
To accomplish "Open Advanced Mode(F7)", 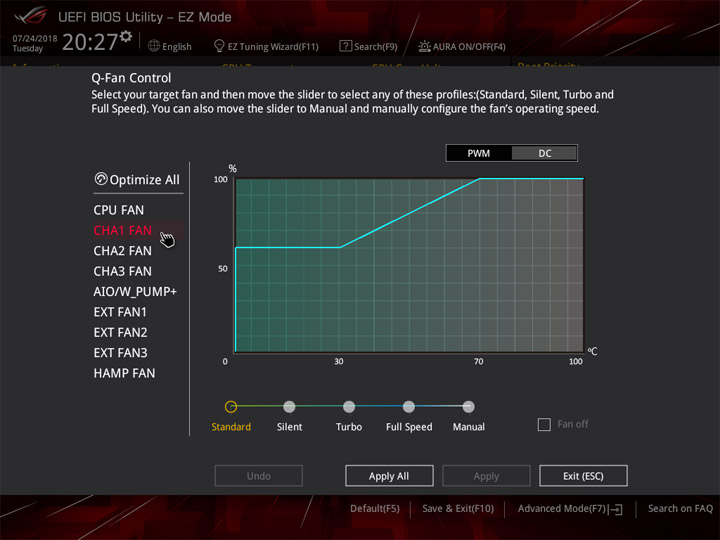I will pos(562,509).
